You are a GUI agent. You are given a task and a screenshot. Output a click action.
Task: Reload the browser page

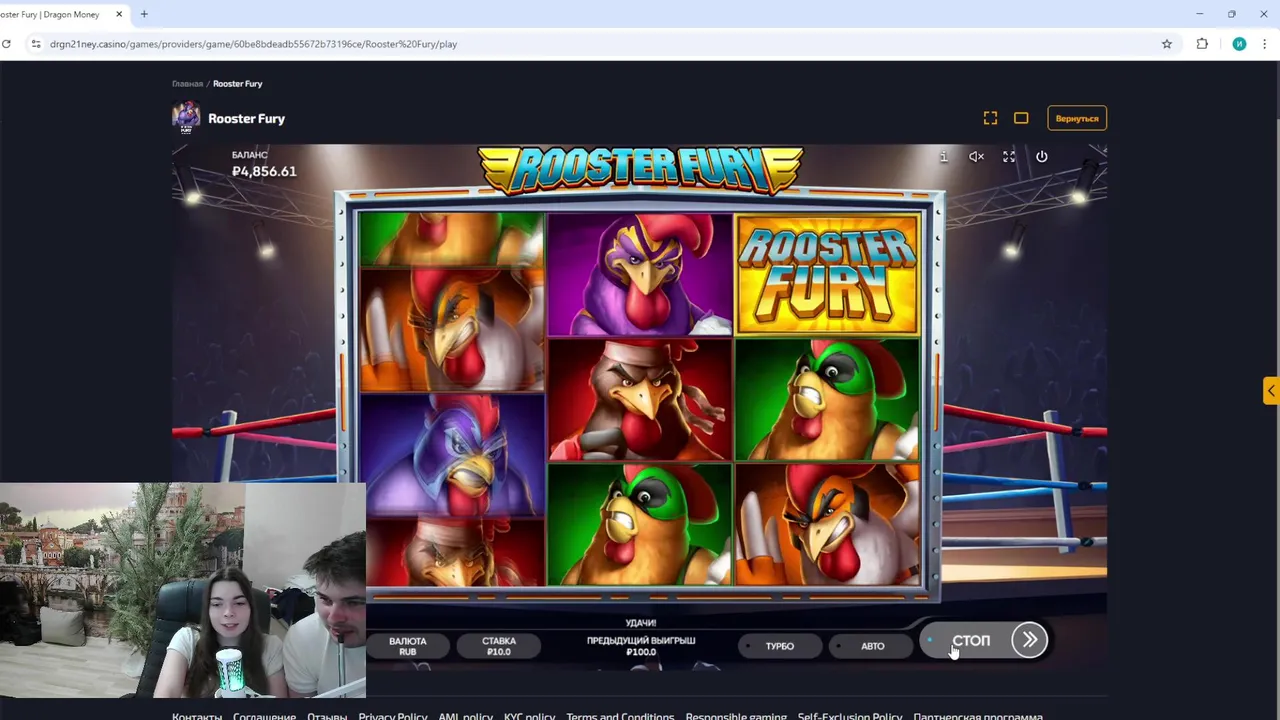7,44
